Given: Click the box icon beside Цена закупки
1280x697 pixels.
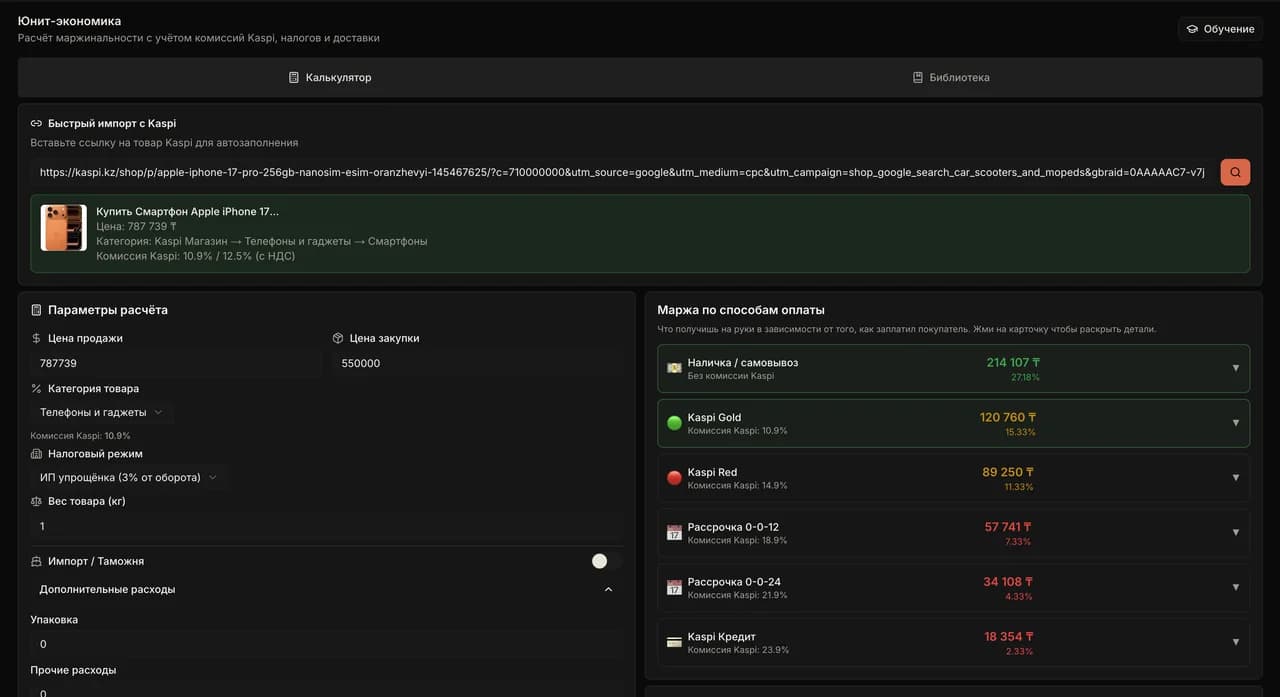Looking at the screenshot, I should click(338, 338).
